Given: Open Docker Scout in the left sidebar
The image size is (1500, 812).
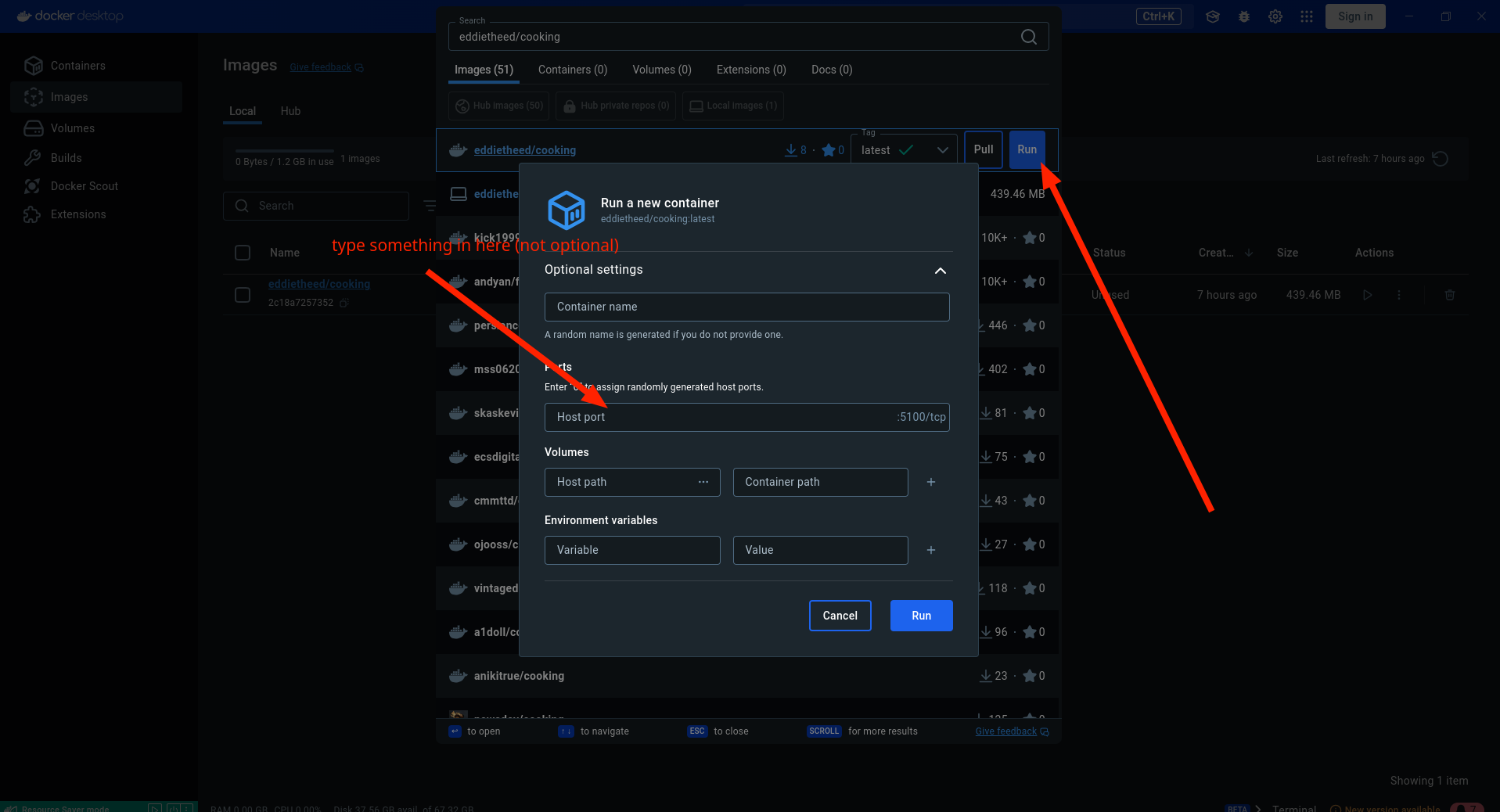Looking at the screenshot, I should 96,186.
